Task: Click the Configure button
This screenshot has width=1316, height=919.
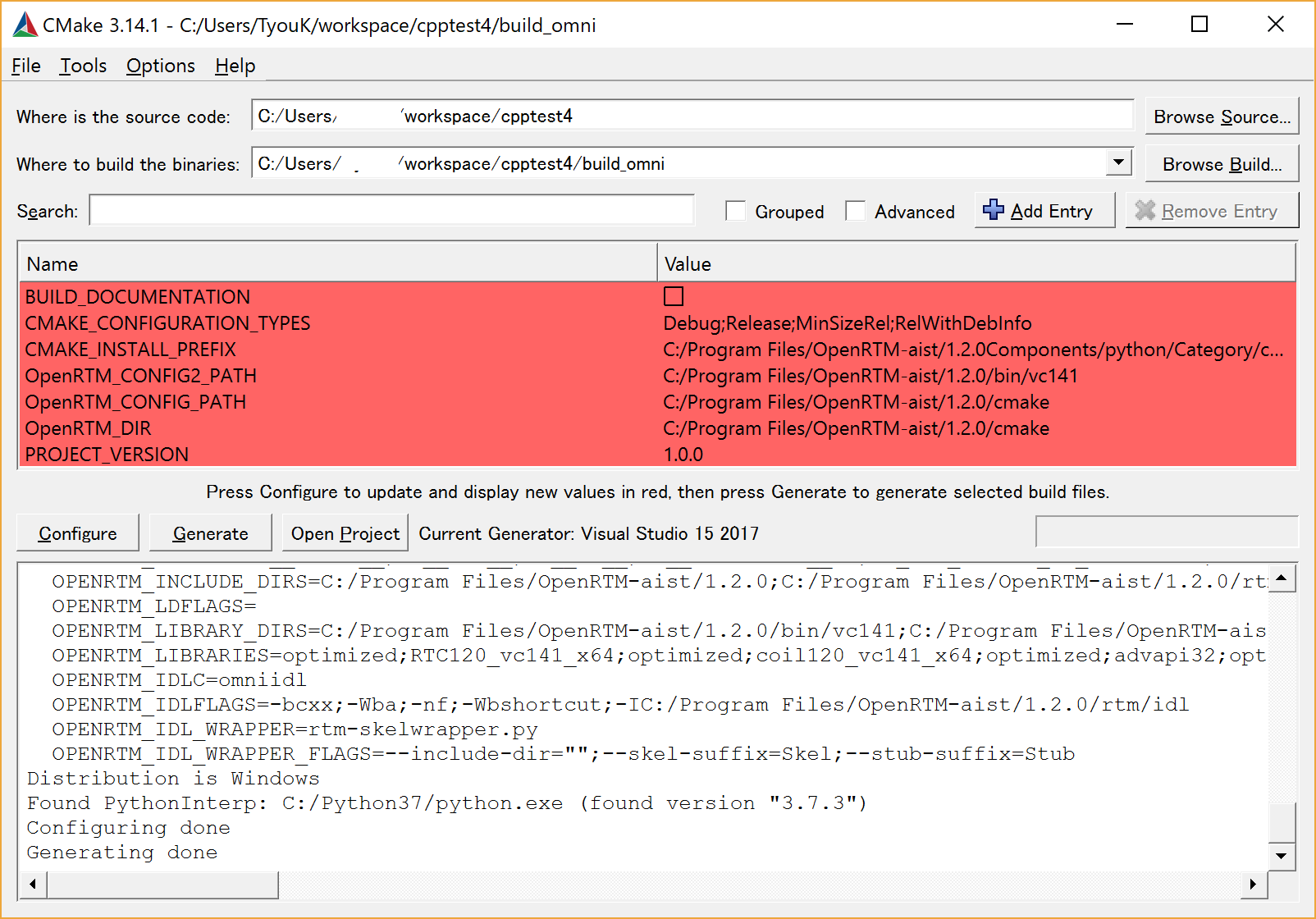Action: (x=78, y=533)
